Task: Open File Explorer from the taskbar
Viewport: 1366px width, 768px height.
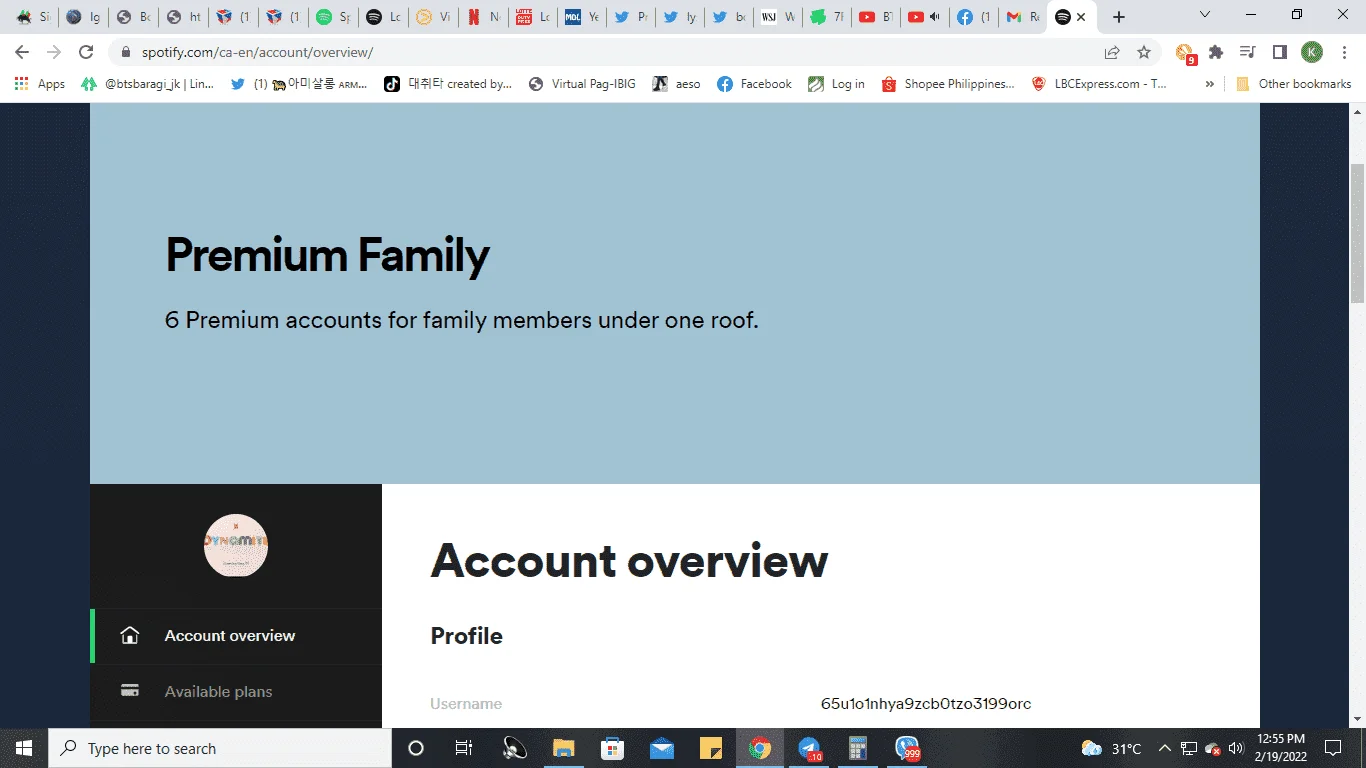Action: [564, 748]
